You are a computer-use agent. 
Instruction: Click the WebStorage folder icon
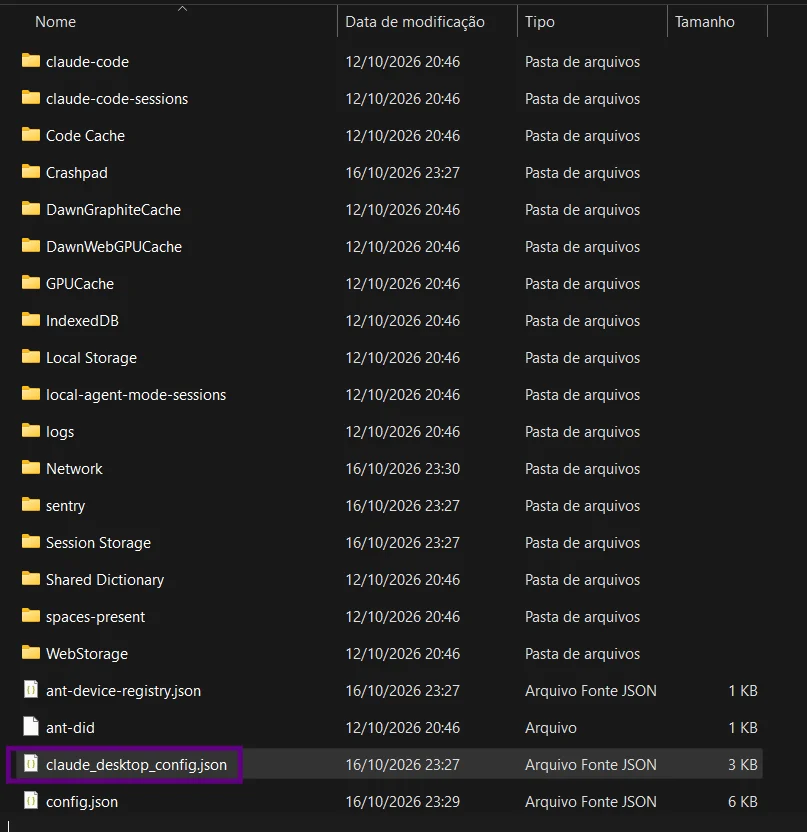tap(31, 653)
